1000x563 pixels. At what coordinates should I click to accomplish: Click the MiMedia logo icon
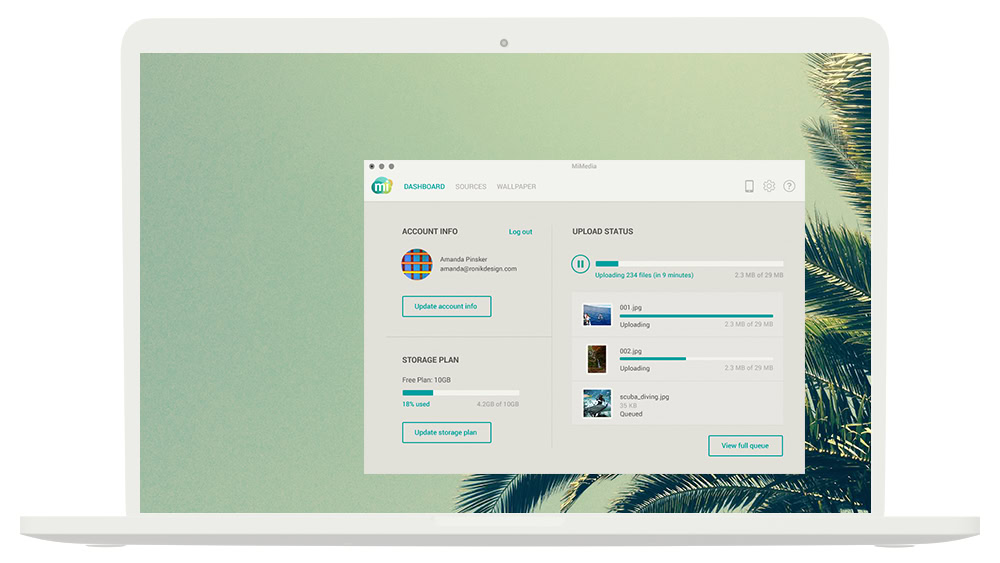(x=382, y=186)
